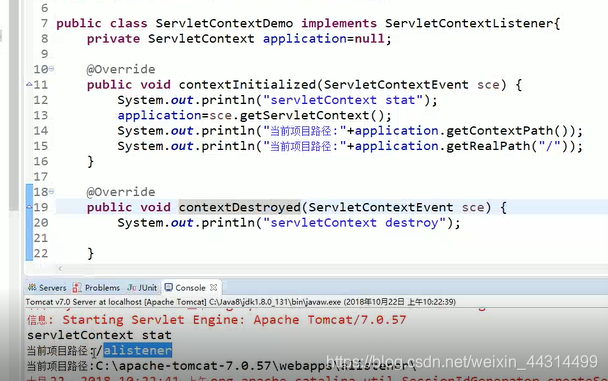Click getContextPath() on line 14
The image size is (608, 381).
[507, 131]
